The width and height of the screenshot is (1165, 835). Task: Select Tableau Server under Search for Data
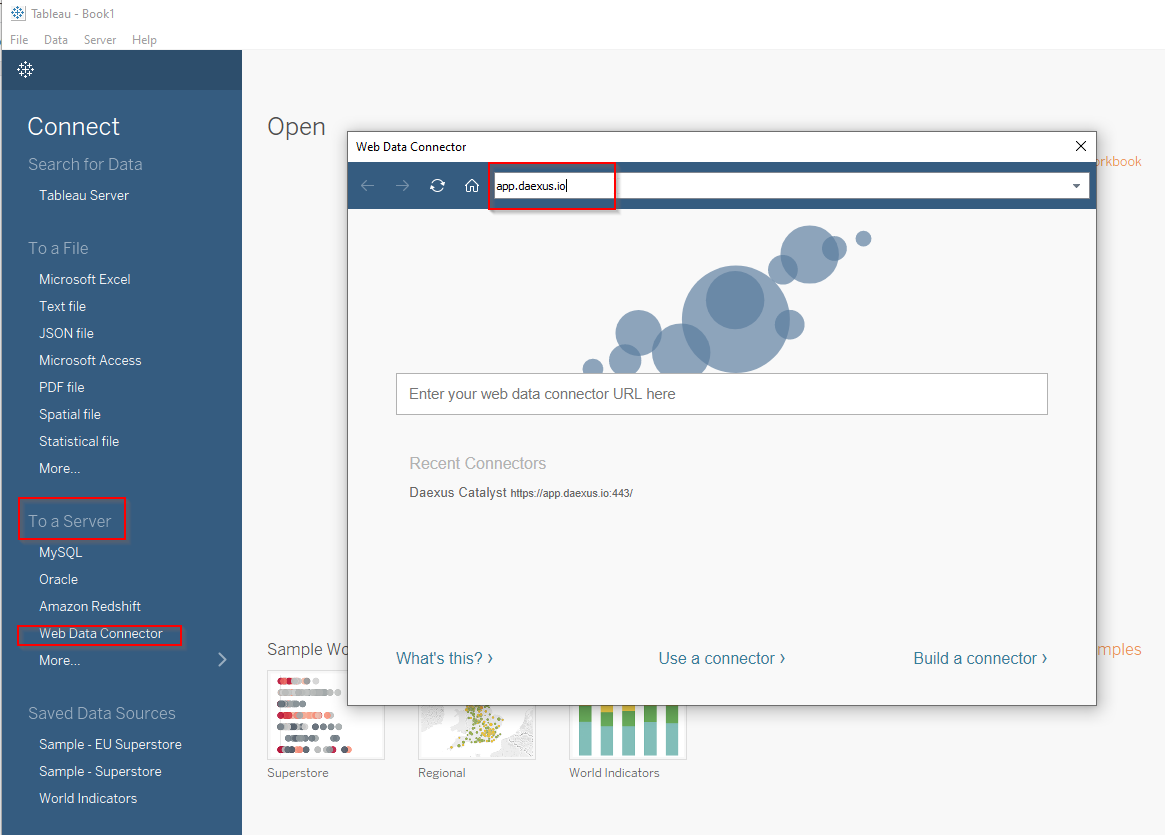(x=84, y=195)
